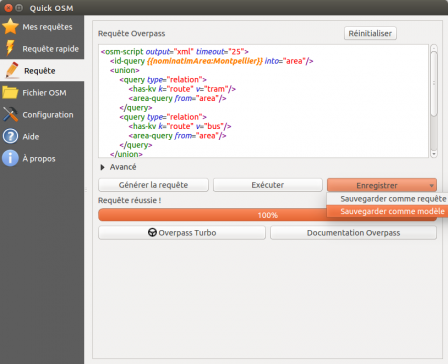This screenshot has width=448, height=364.
Task: Click the Requête pencil icon
Action: pos(12,70)
